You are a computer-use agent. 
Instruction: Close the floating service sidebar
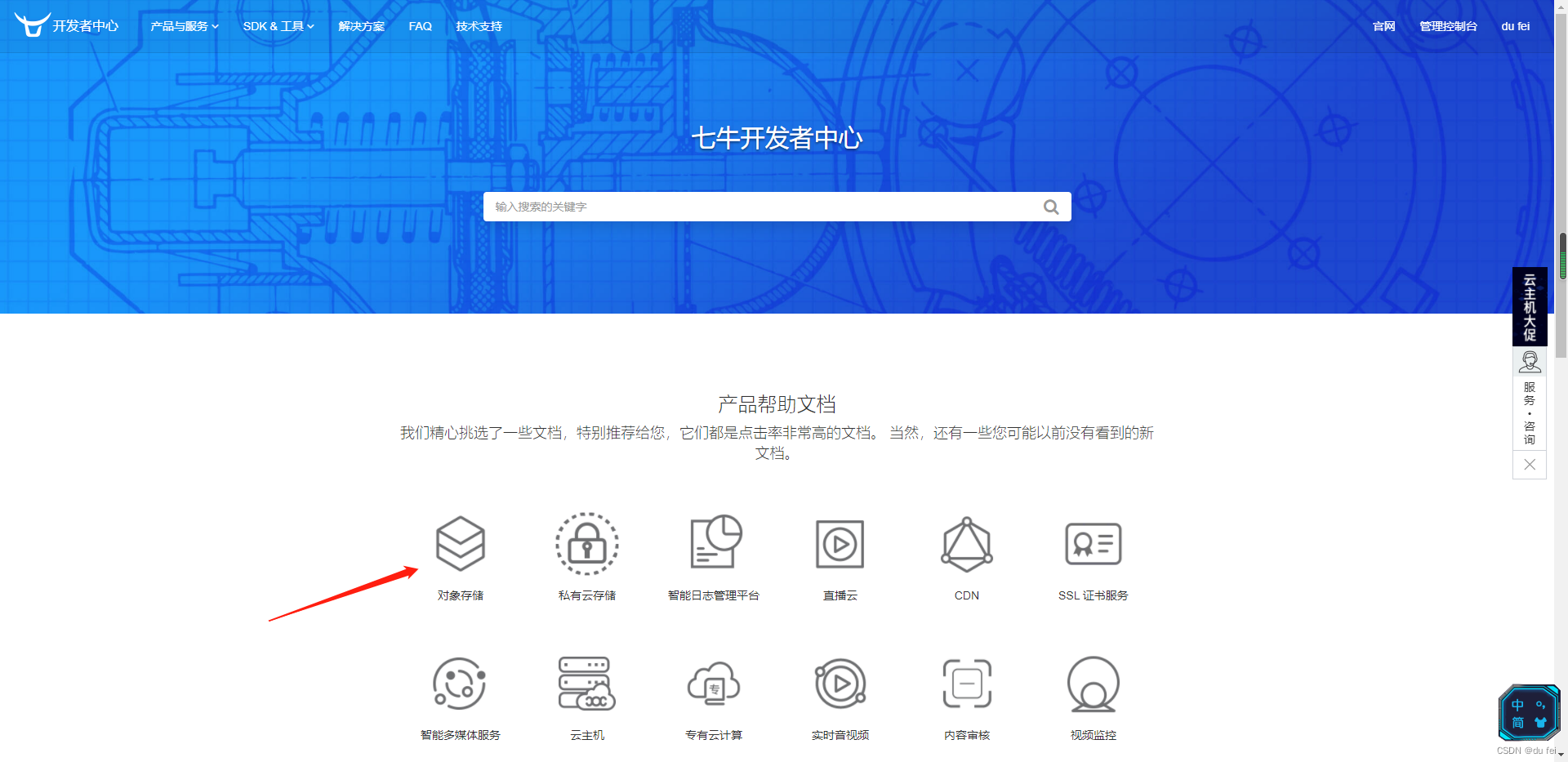pos(1530,465)
